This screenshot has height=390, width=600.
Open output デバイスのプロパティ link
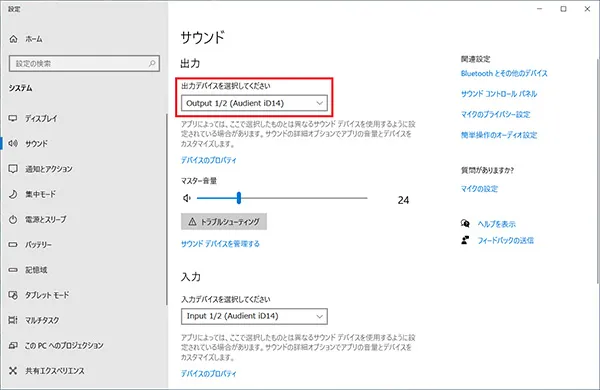(209, 160)
